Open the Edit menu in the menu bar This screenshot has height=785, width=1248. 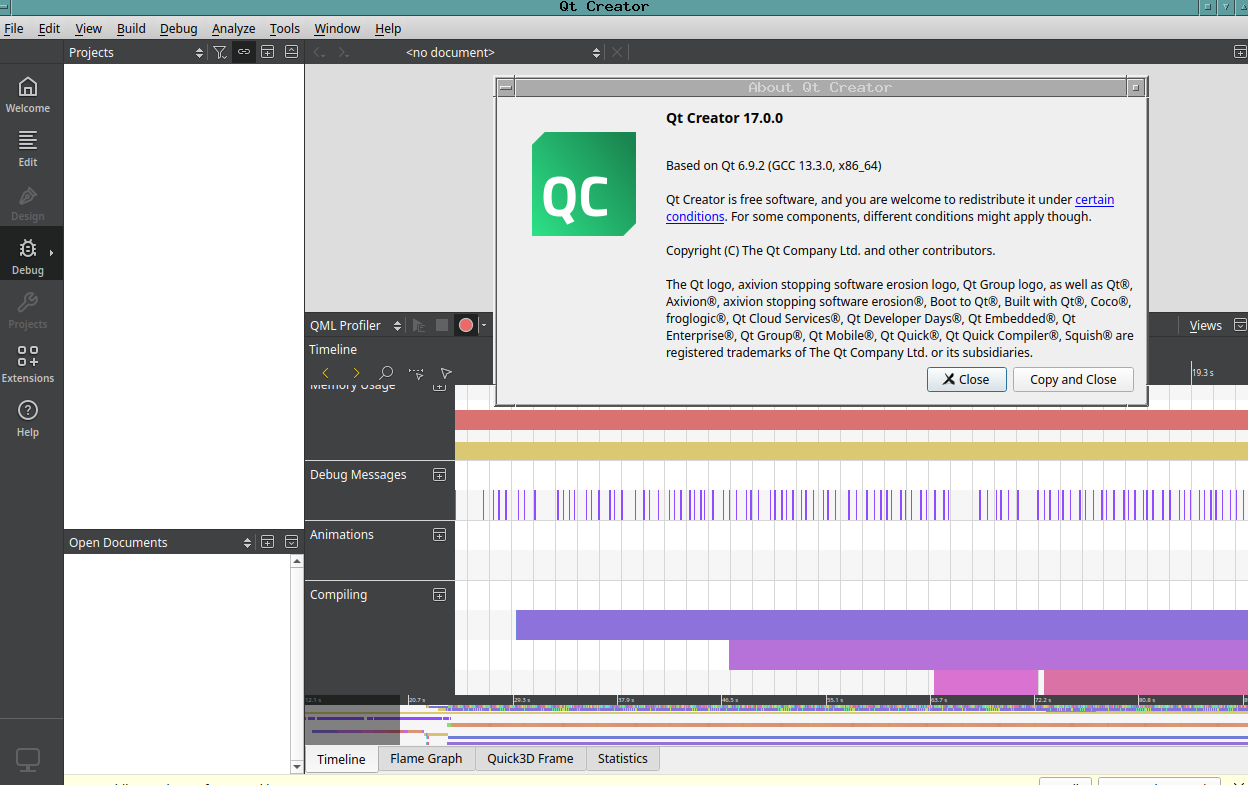49,28
